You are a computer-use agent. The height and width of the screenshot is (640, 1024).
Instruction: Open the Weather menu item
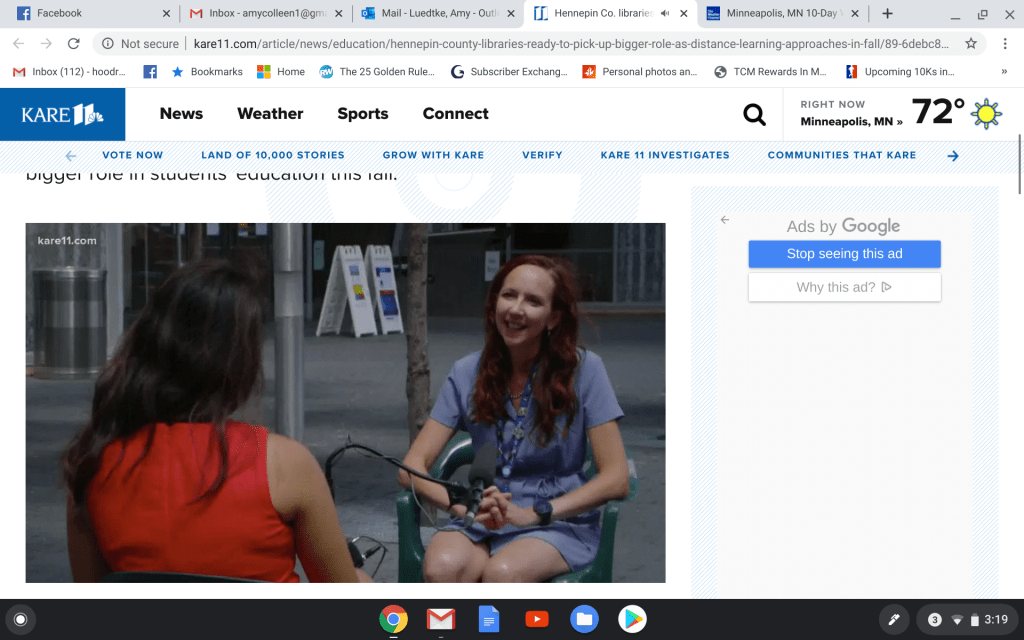click(270, 114)
